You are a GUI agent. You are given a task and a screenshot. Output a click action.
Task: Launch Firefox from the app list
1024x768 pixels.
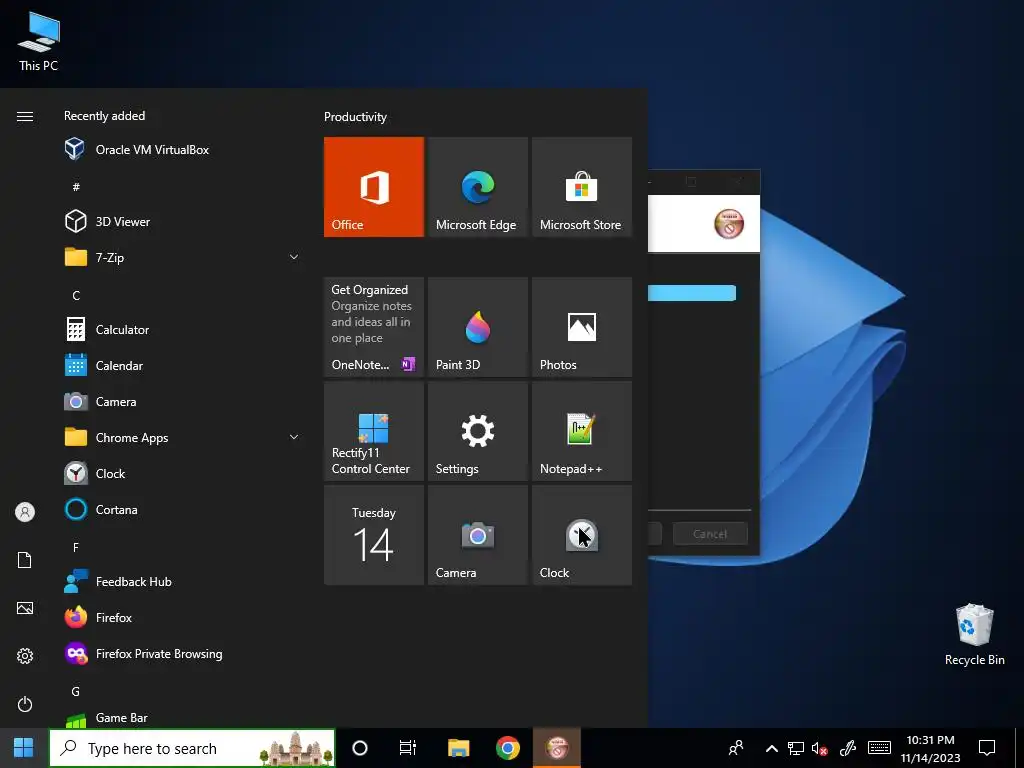coord(182,617)
